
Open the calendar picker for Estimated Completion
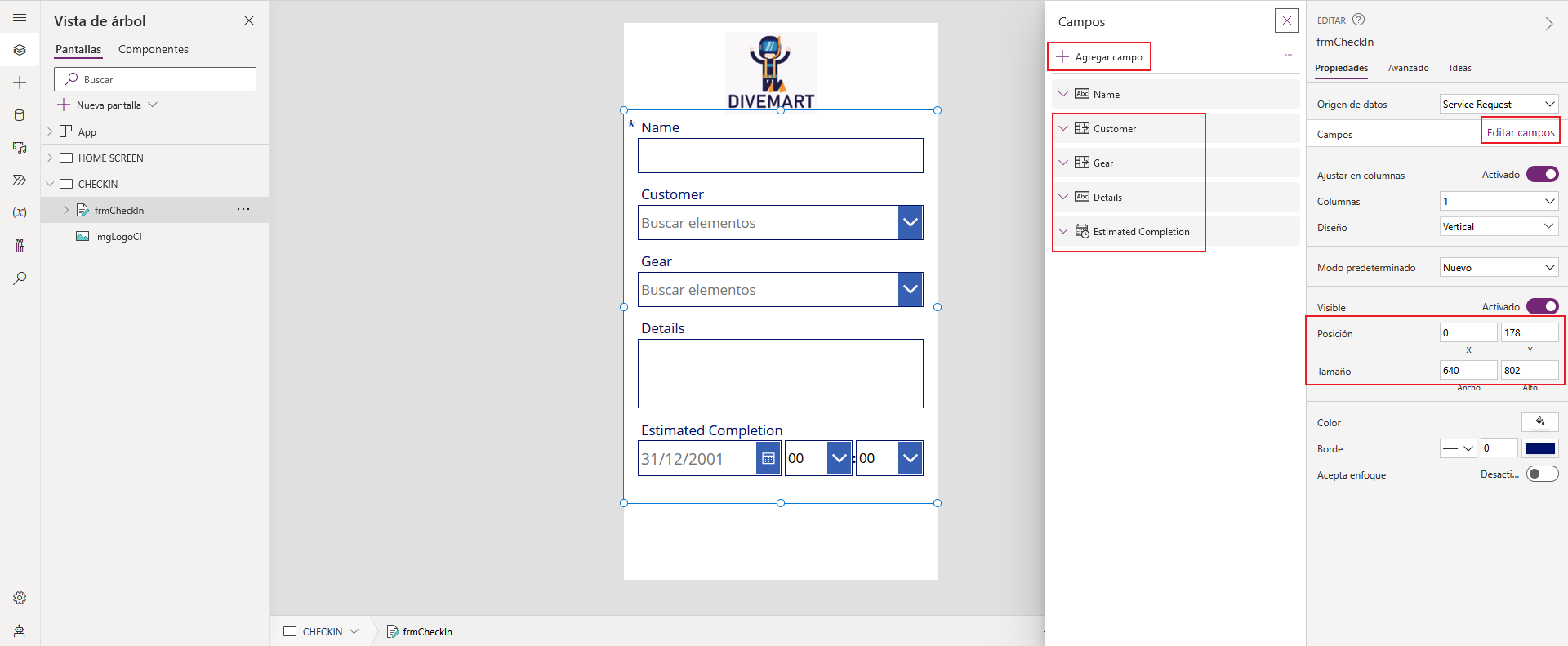[x=768, y=458]
